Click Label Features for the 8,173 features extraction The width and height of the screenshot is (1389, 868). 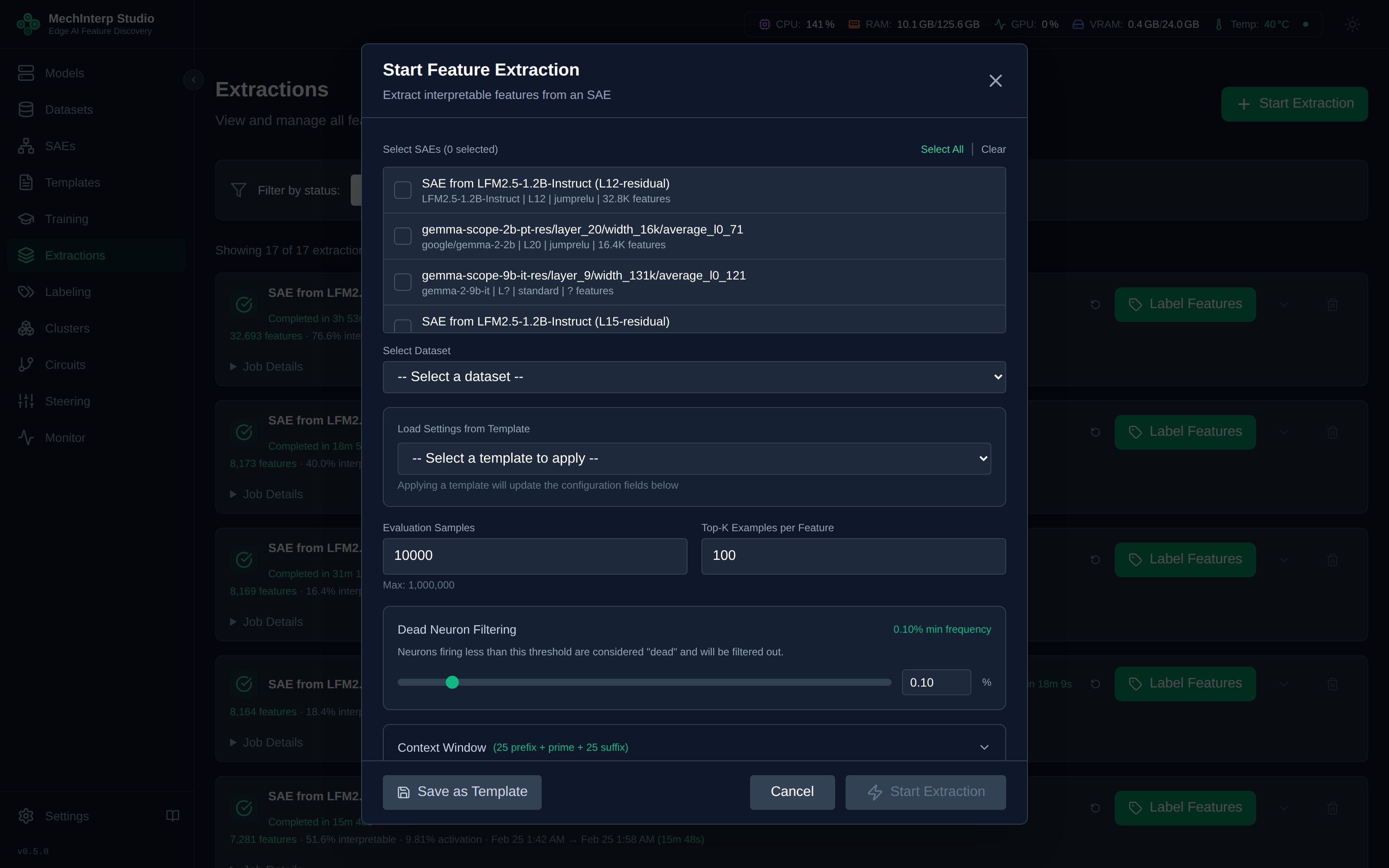pos(1185,432)
